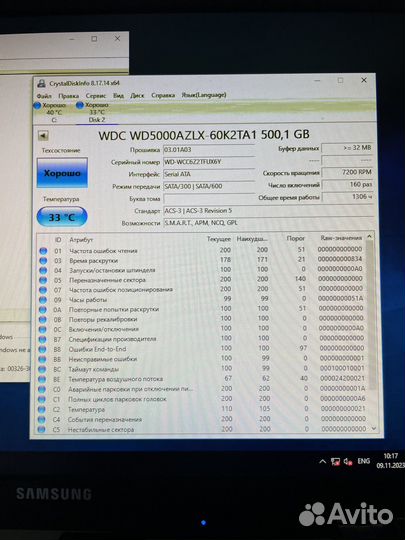Click the ID column header

[58, 240]
